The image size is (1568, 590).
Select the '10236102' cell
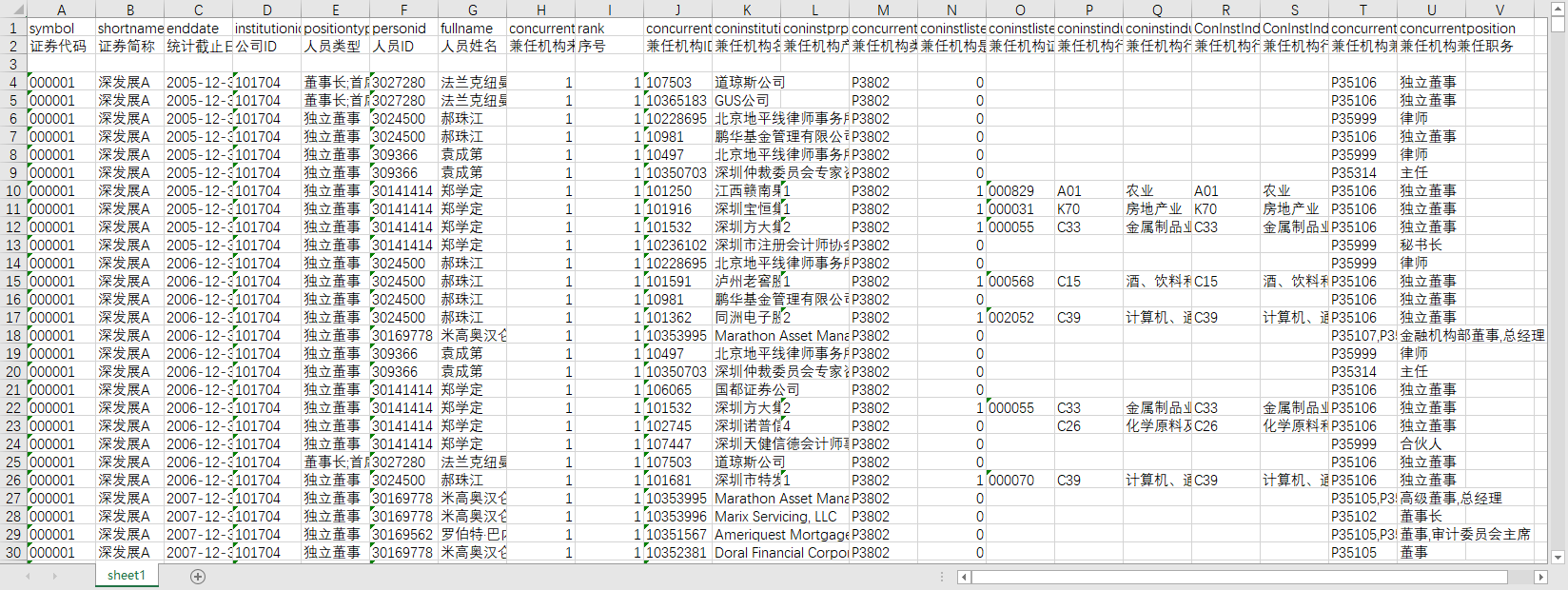pos(678,245)
